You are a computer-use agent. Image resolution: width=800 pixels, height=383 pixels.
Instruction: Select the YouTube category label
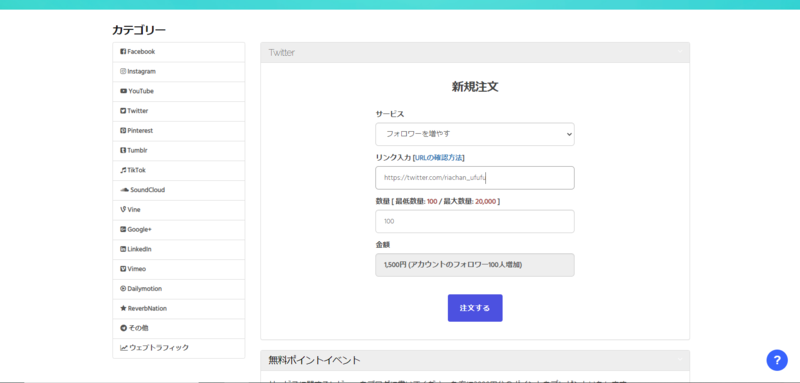tap(141, 91)
